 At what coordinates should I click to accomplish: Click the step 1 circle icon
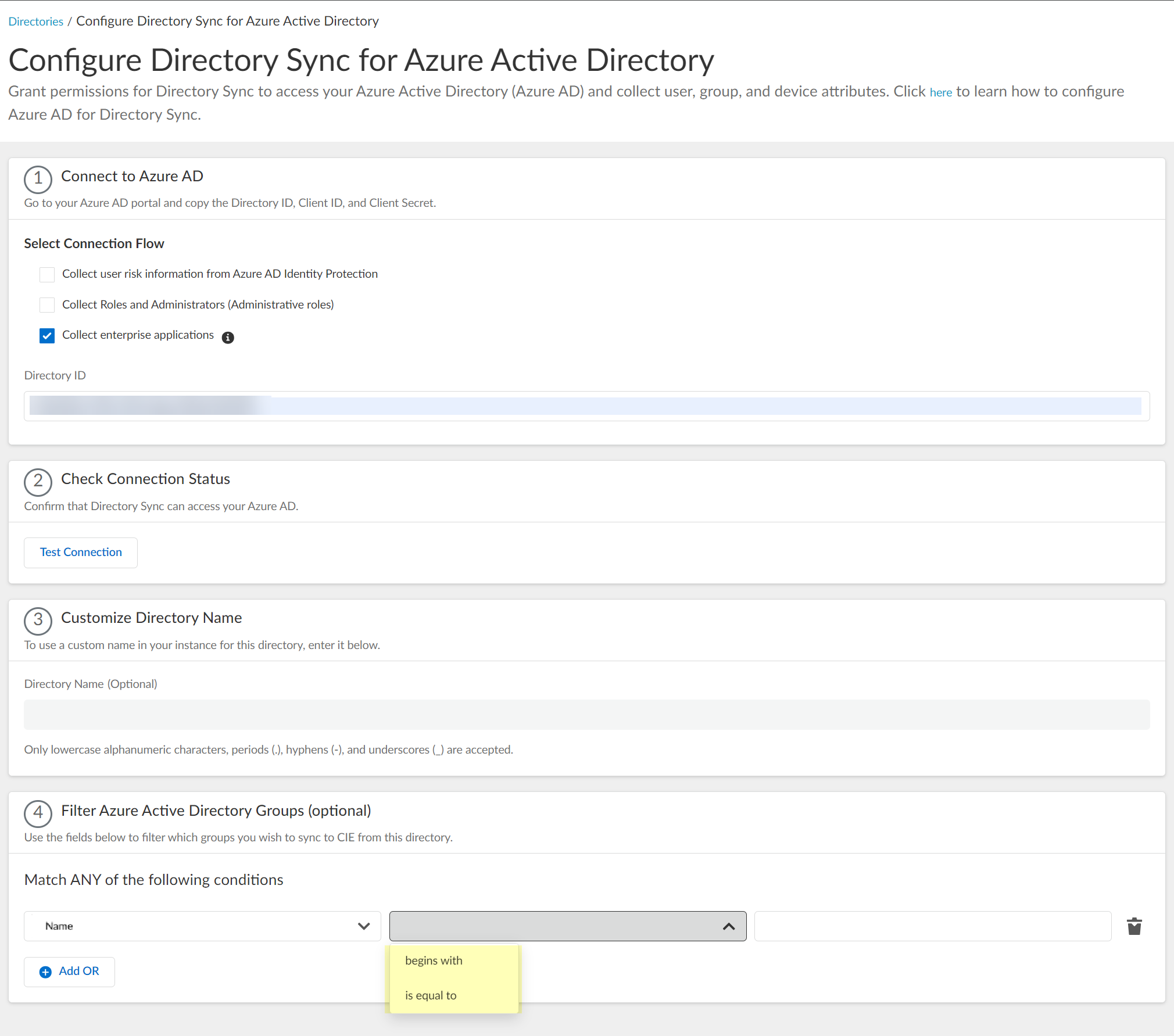point(38,179)
